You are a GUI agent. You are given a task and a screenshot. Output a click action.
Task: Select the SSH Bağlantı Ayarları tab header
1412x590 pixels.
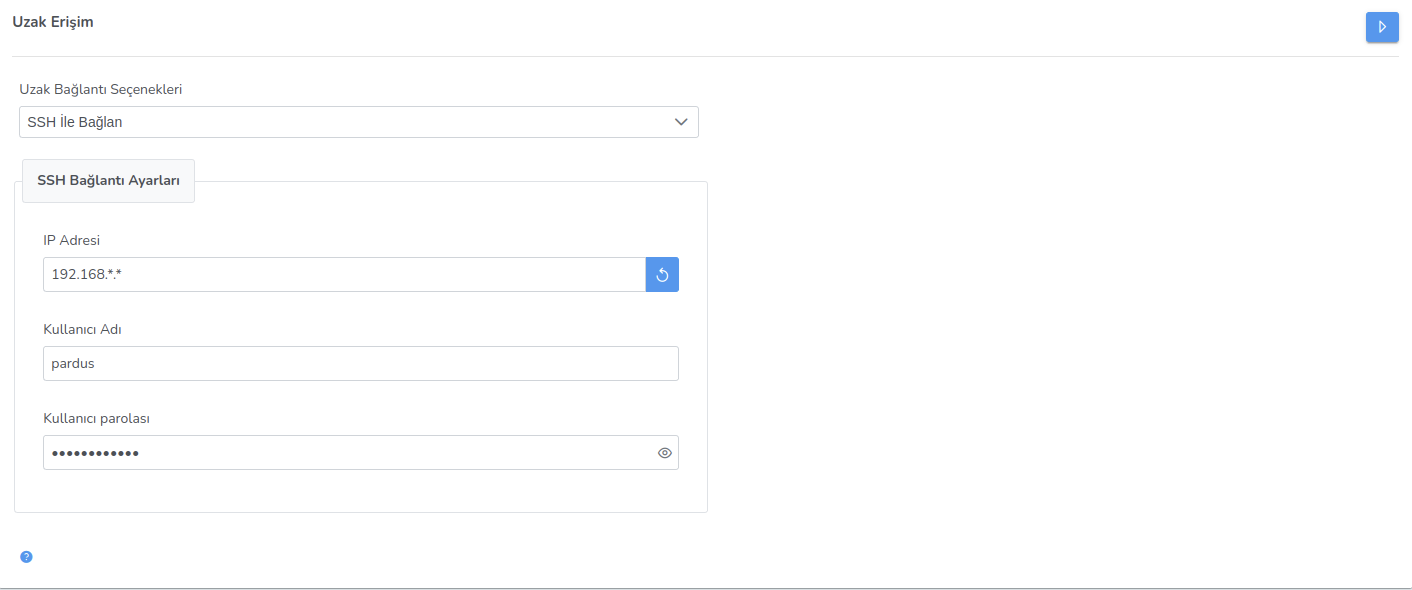point(108,181)
